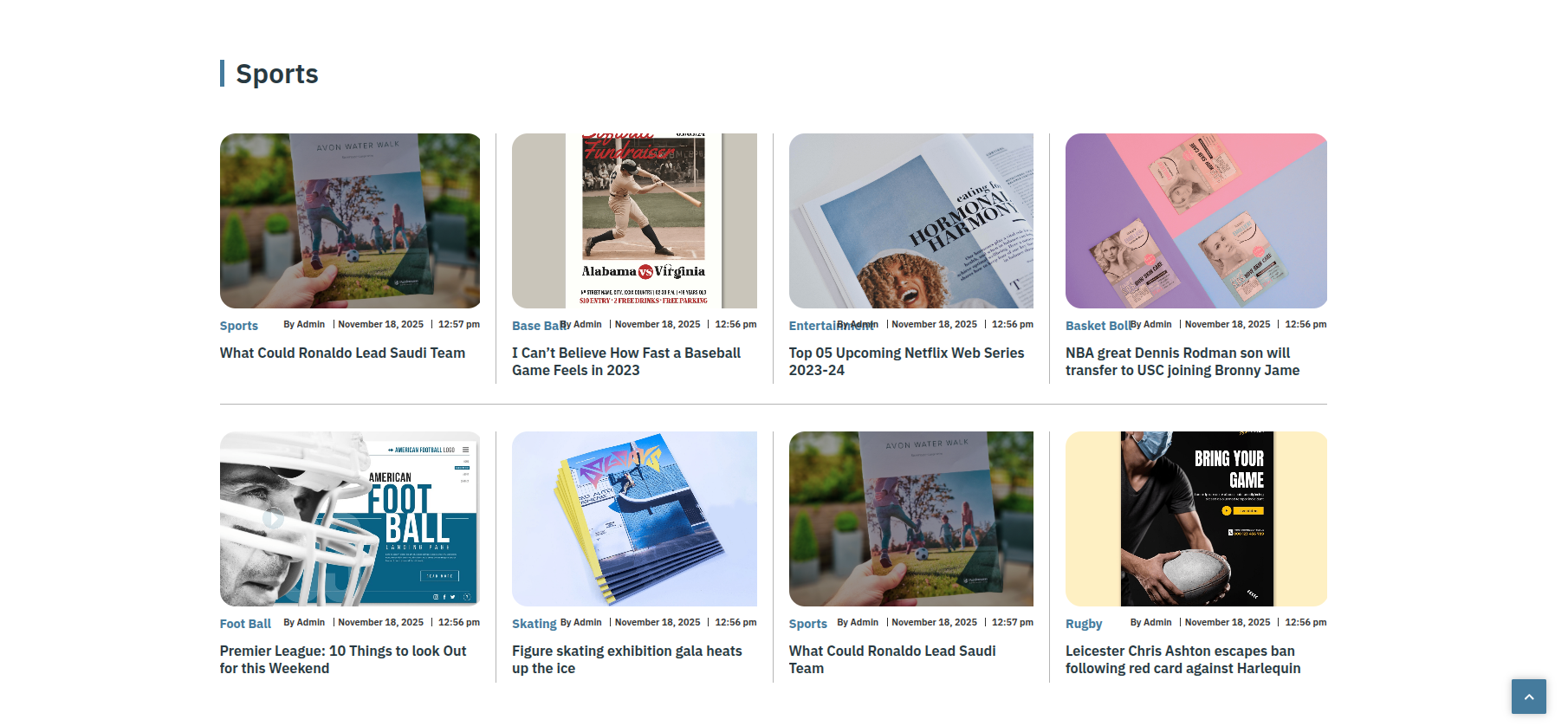Open the pink and purple cards thumbnail
Viewport: 1568px width, 726px height.
(x=1195, y=221)
